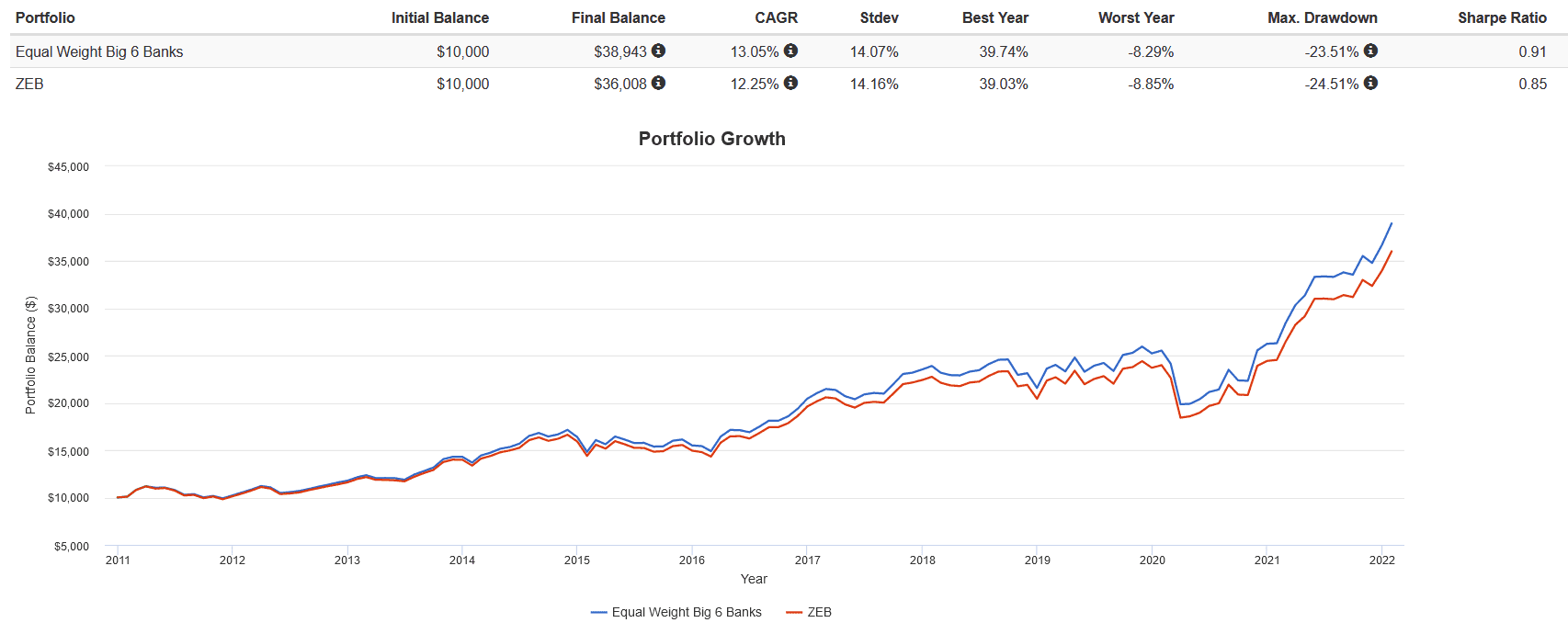Select the CAGR column header
This screenshot has width=1568, height=634.
click(776, 17)
